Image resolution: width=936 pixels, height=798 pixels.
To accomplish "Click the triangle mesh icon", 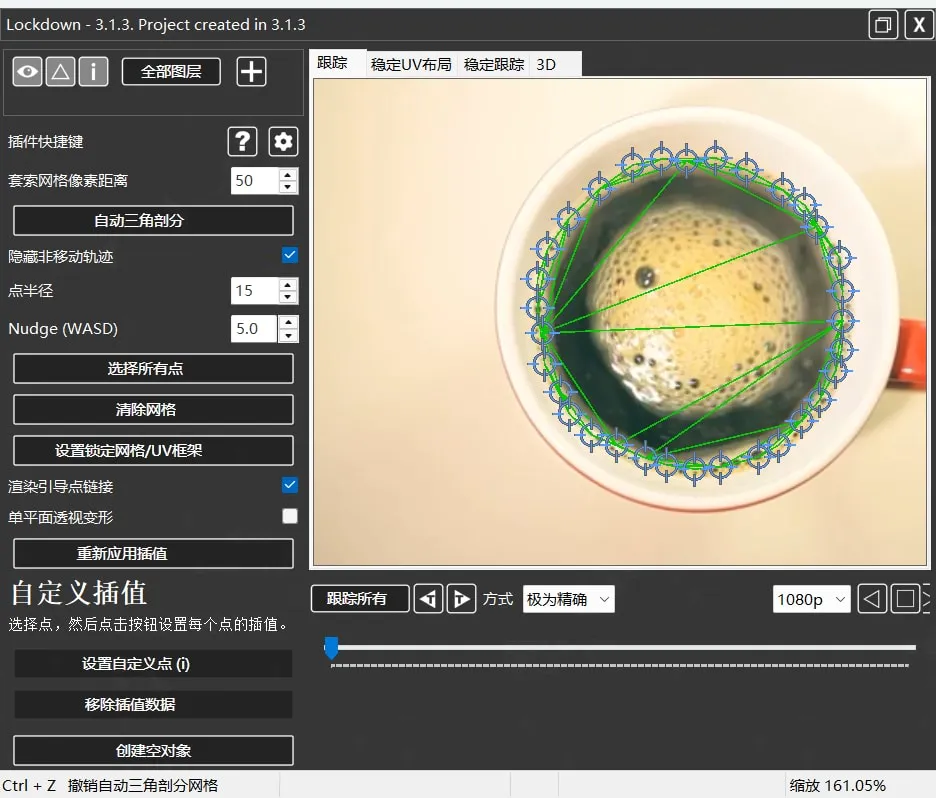I will (x=60, y=72).
